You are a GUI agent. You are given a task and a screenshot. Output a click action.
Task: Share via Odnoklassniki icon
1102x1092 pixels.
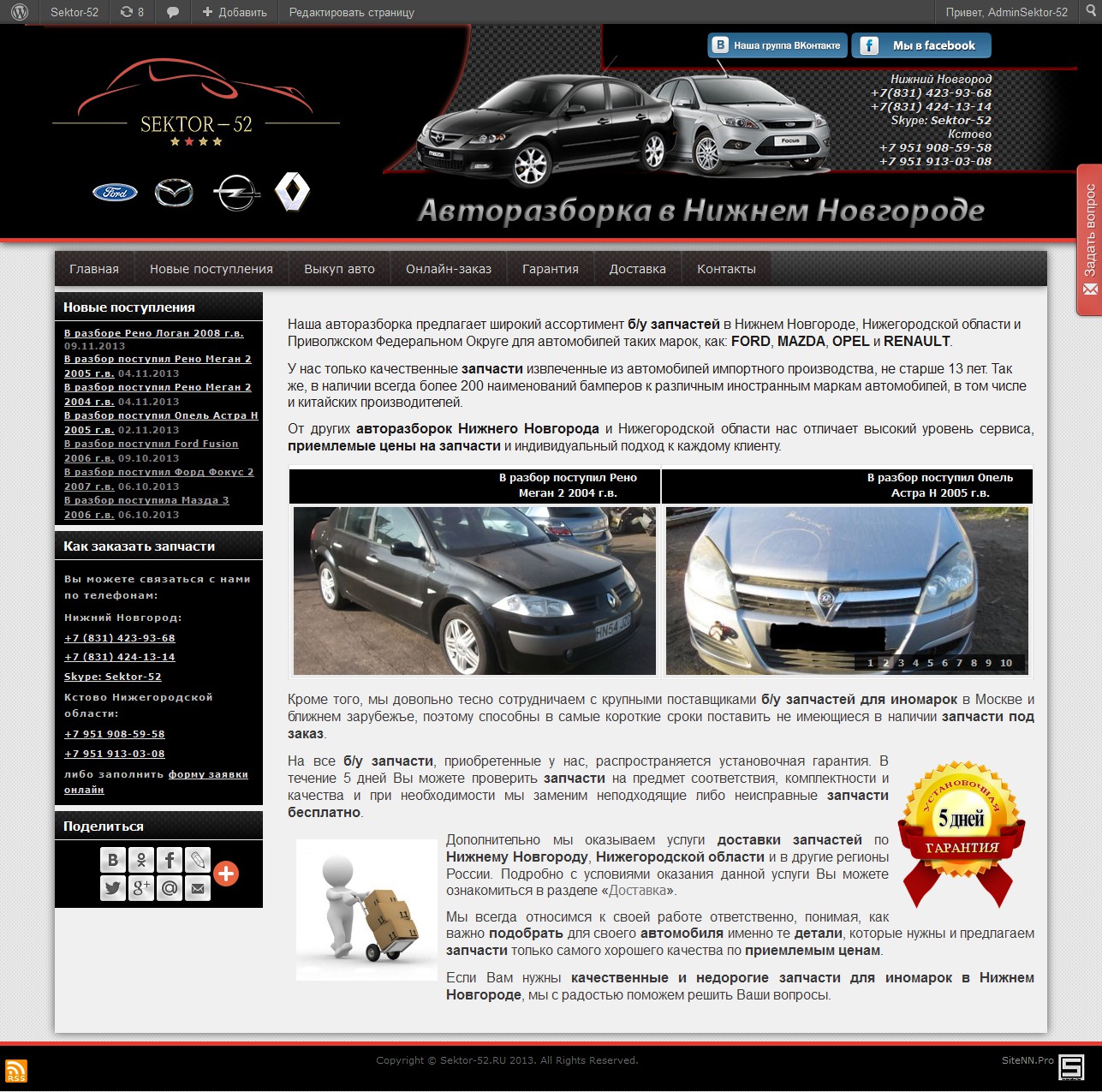[140, 860]
